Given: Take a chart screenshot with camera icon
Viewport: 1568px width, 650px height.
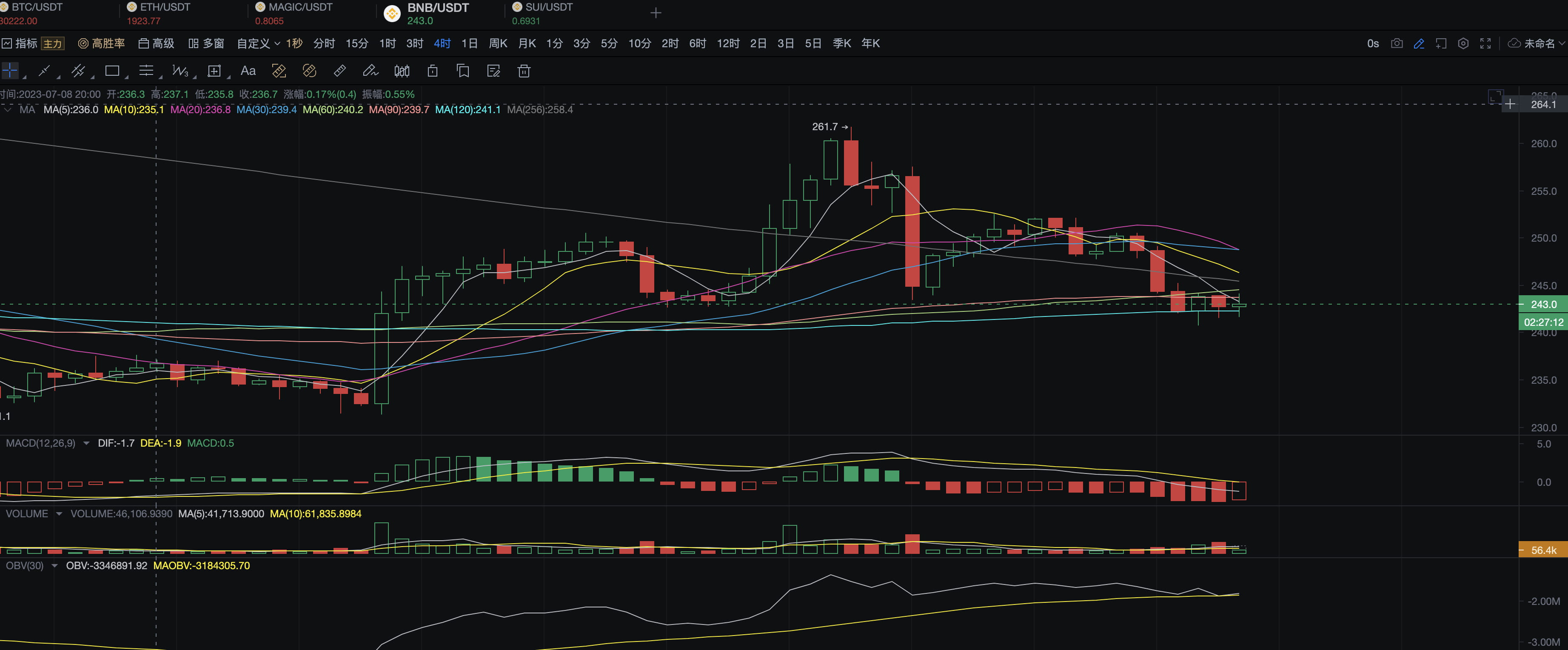Looking at the screenshot, I should click(1397, 43).
